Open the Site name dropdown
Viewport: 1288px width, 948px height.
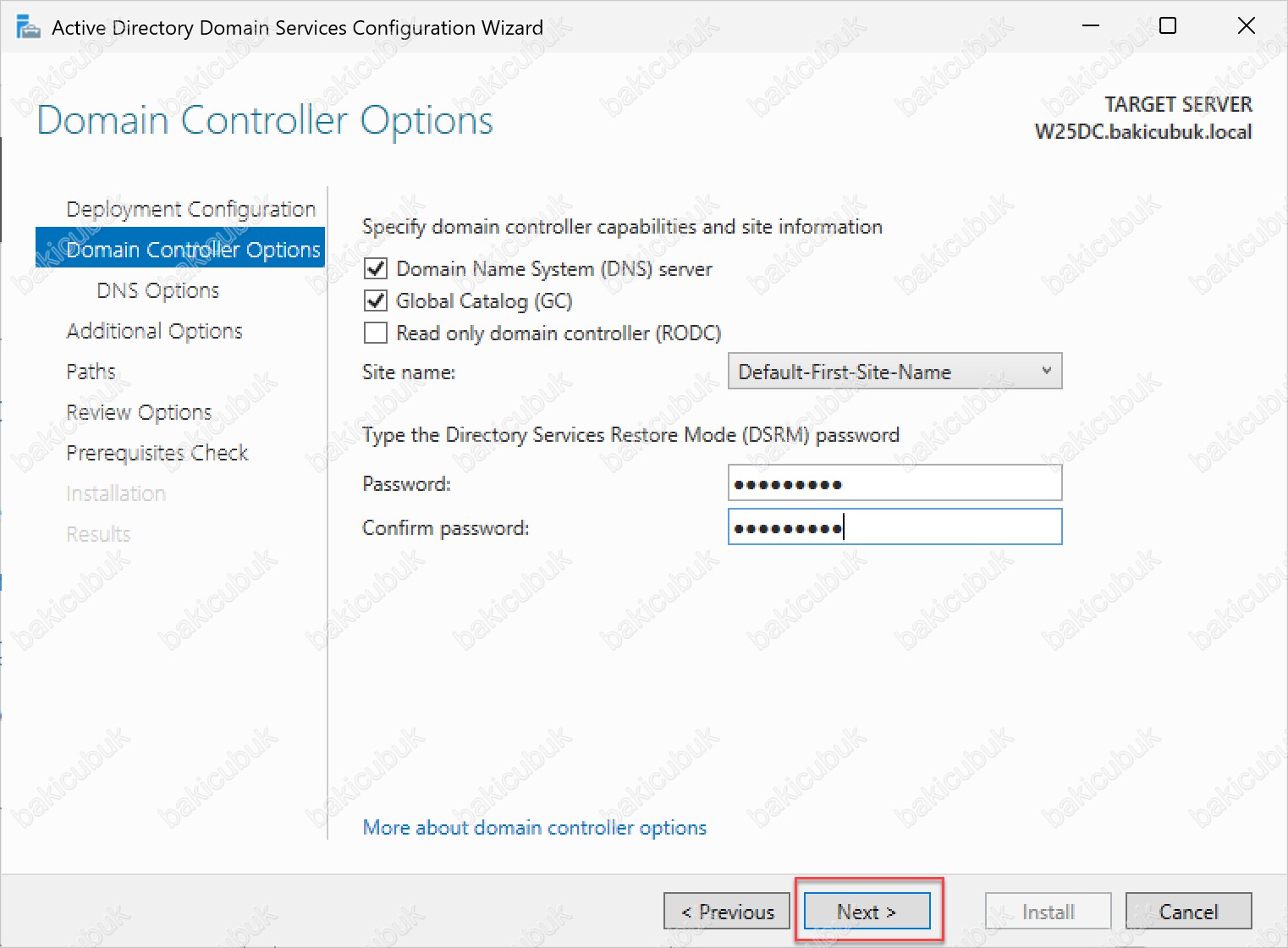tap(894, 372)
